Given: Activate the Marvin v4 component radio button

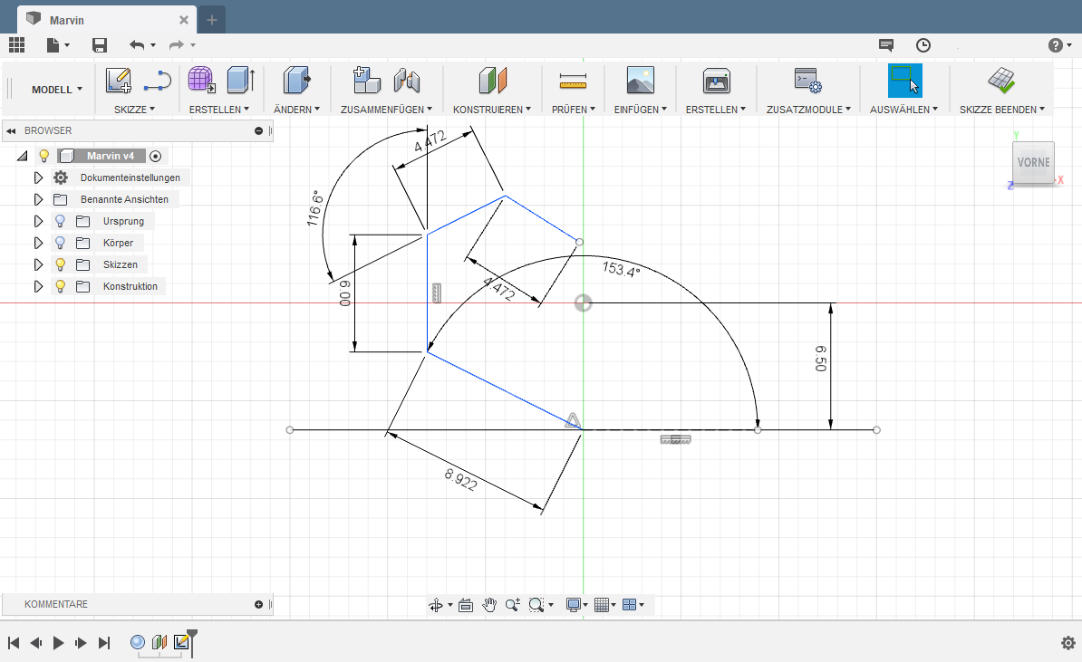Looking at the screenshot, I should pyautogui.click(x=155, y=157).
